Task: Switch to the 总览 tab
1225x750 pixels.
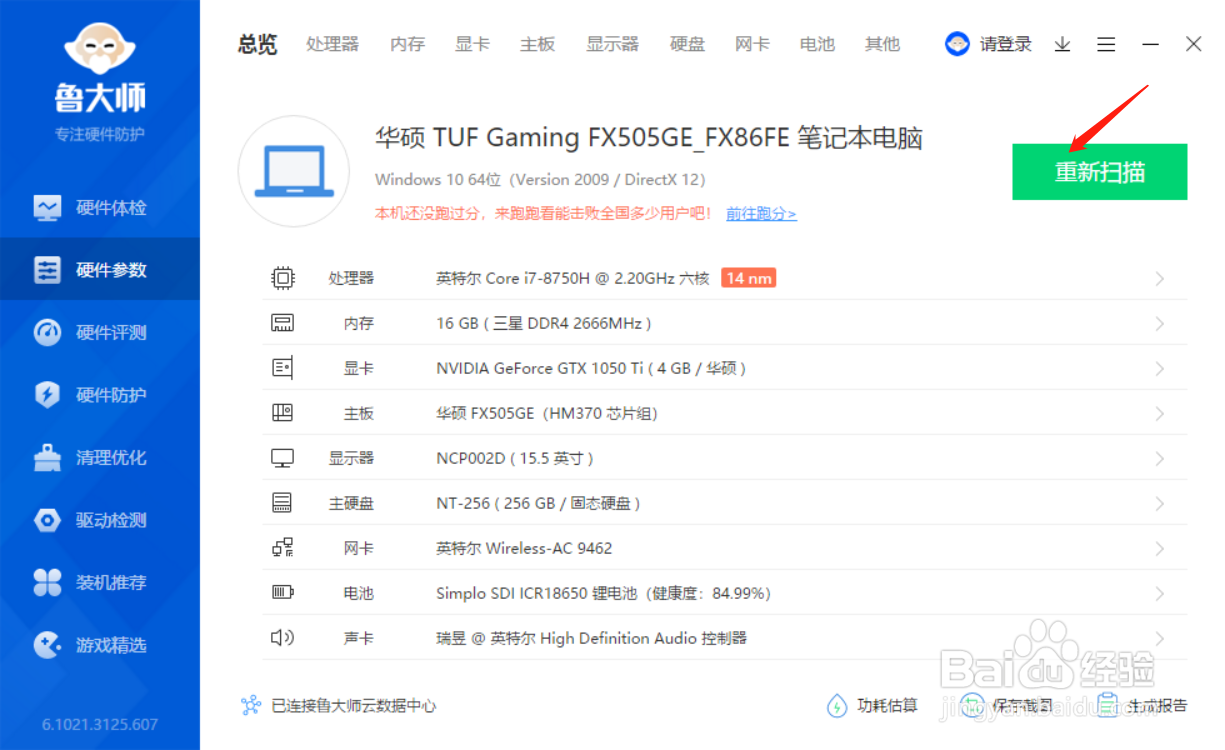Action: coord(257,44)
